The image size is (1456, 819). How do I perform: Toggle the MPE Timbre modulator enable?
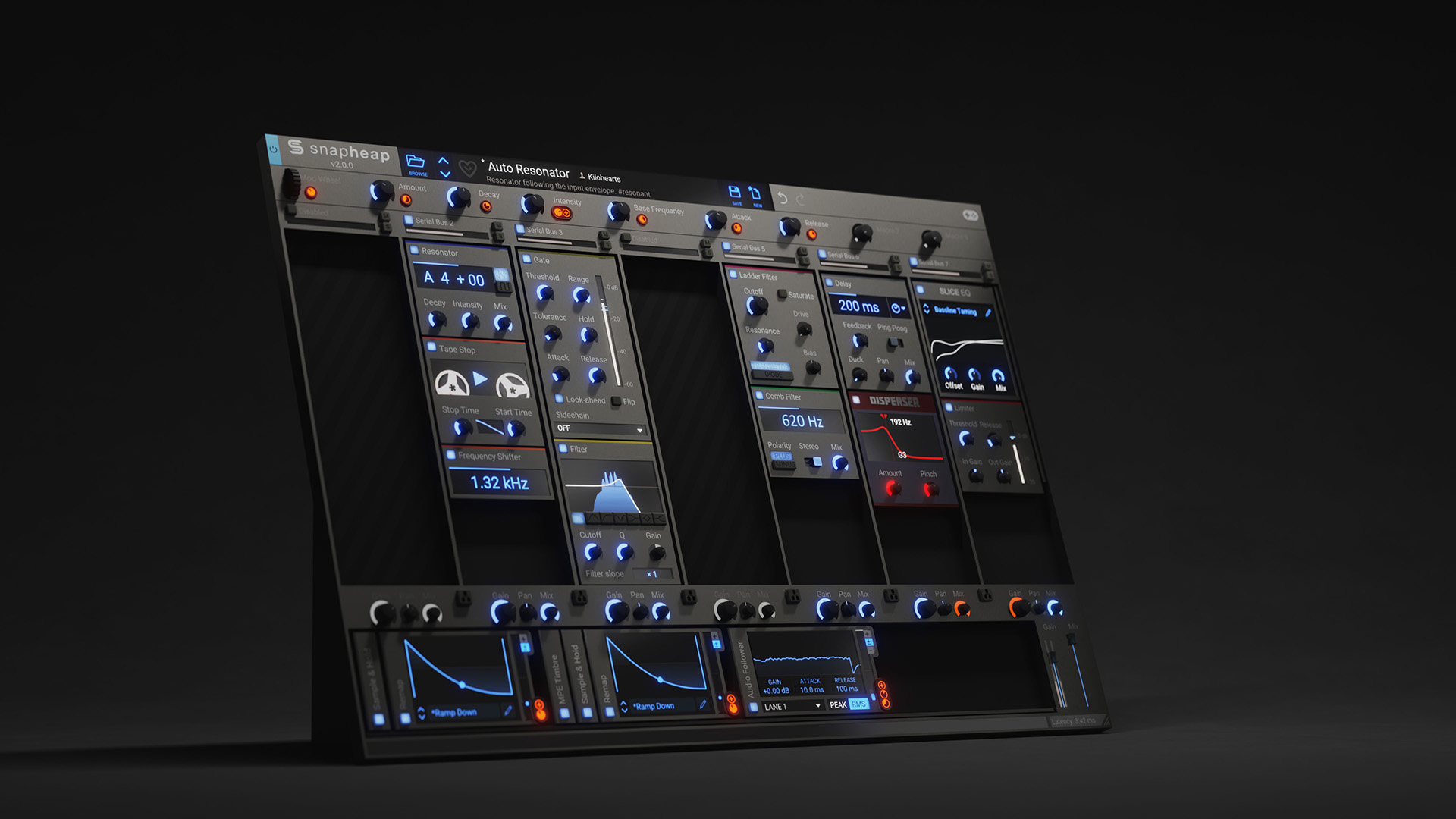(x=564, y=713)
